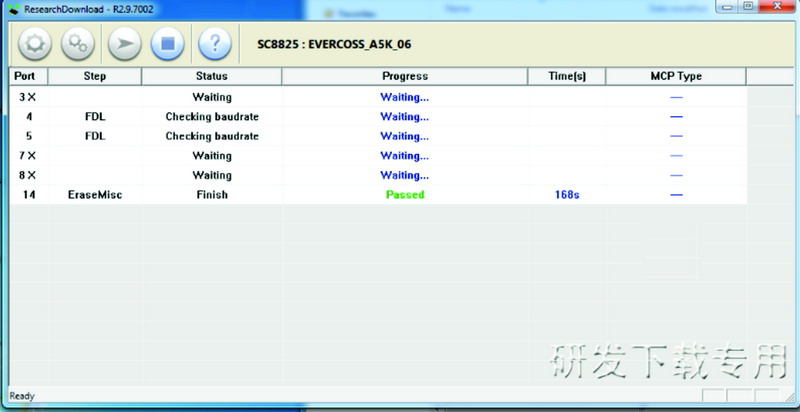Click the green Passed progress indicator

[x=404, y=195]
